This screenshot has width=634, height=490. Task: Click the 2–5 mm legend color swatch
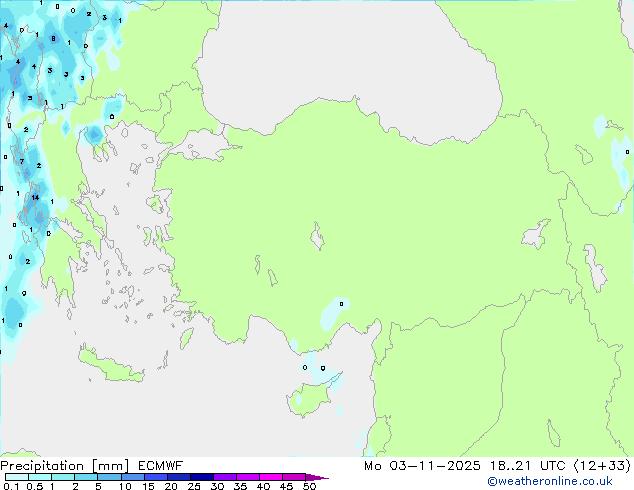86,477
